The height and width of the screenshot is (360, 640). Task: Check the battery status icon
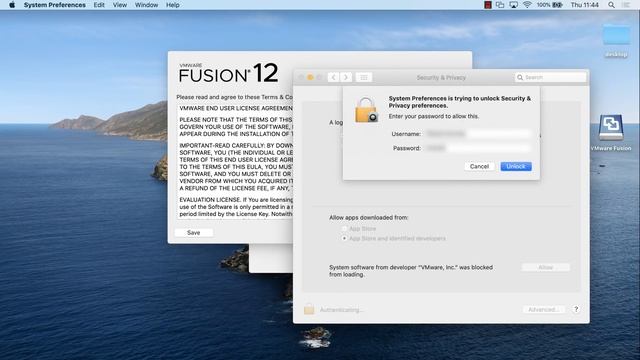click(557, 5)
